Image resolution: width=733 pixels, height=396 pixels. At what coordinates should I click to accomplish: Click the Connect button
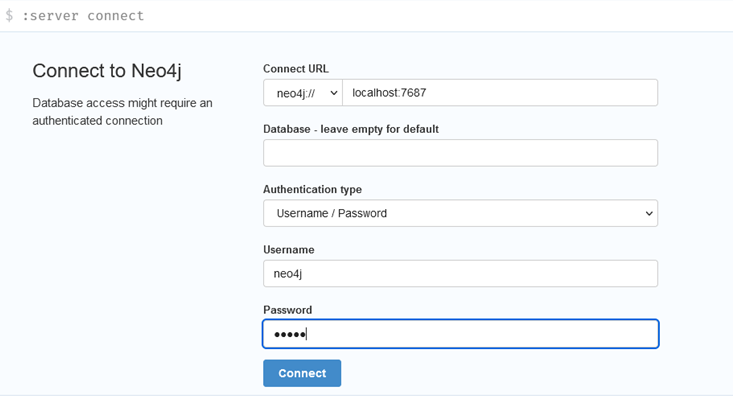pyautogui.click(x=302, y=373)
